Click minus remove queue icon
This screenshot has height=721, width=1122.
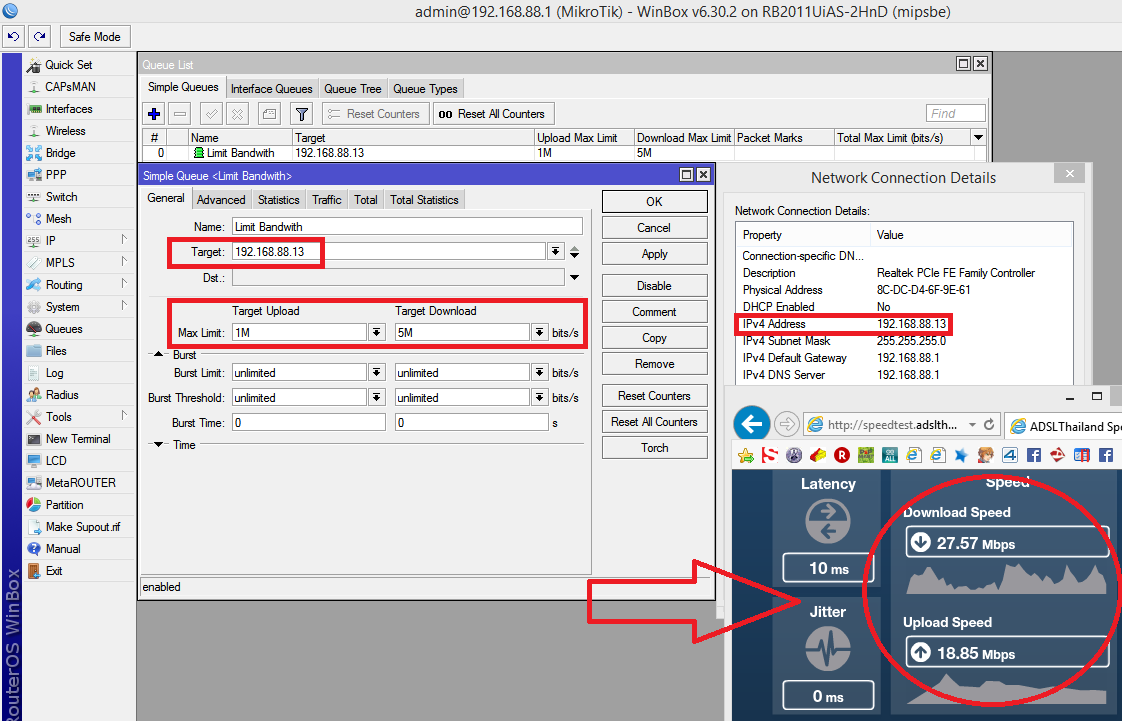[180, 114]
